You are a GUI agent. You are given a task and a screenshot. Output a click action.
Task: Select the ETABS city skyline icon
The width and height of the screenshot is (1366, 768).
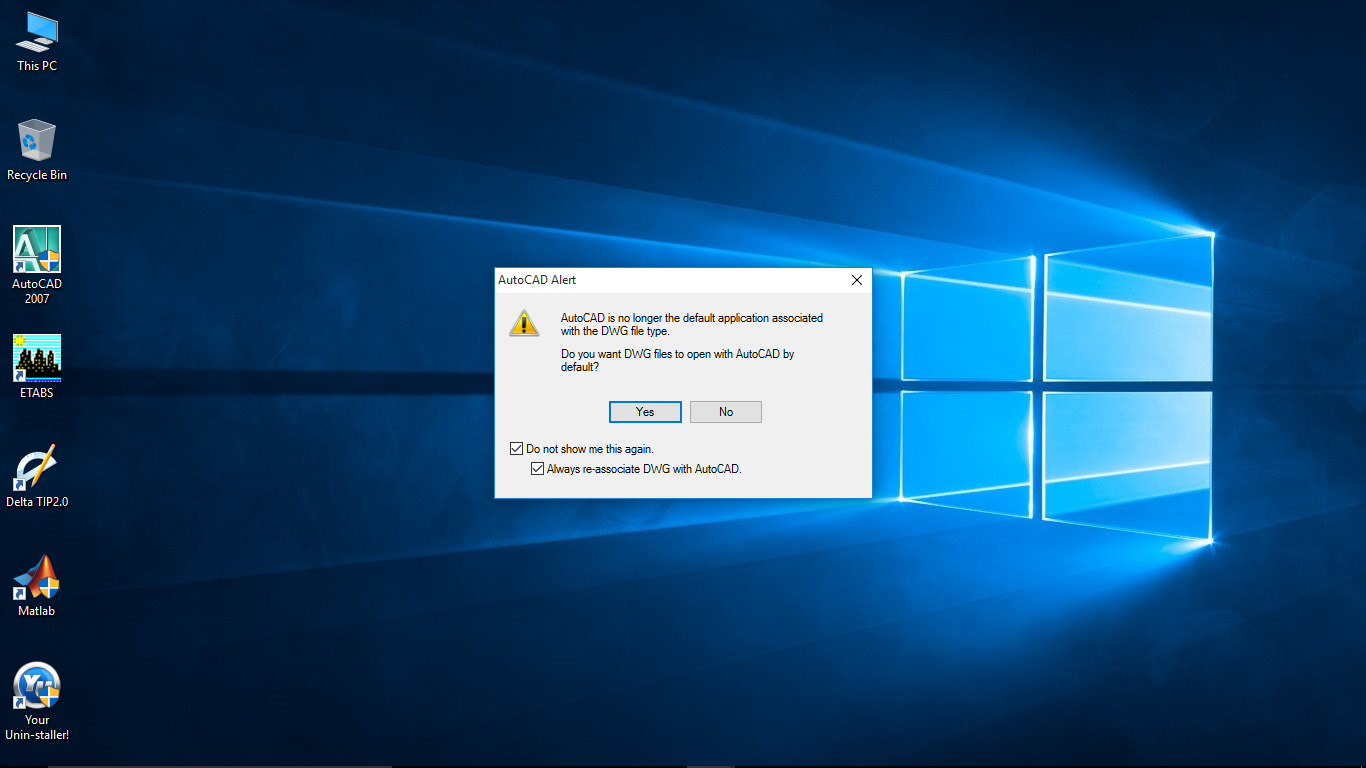37,358
